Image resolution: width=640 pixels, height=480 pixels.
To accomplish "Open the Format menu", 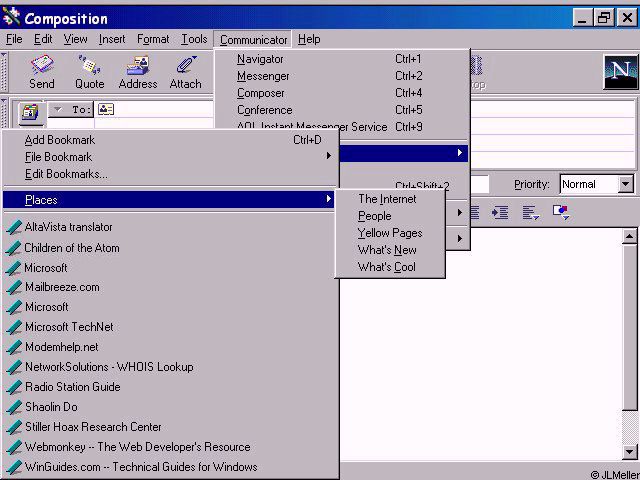I will [153, 39].
